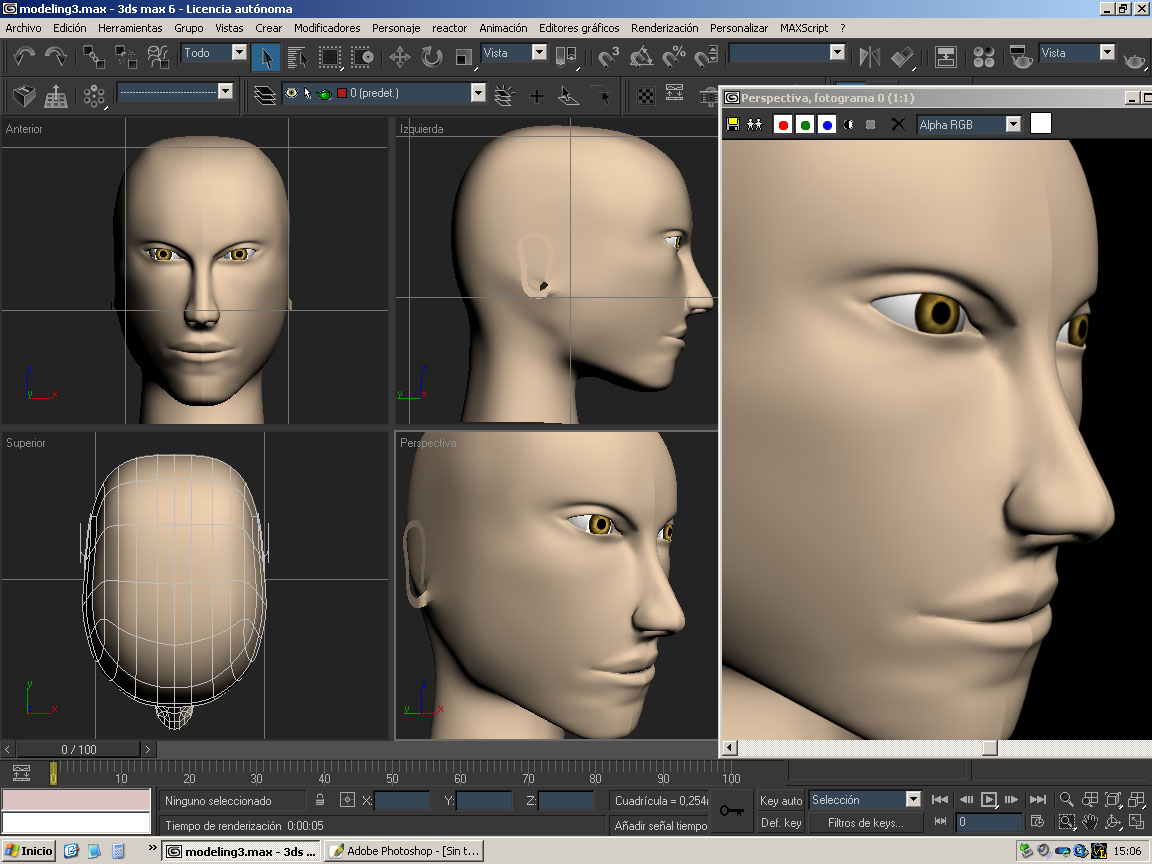Click the white color swatch in render window
The width and height of the screenshot is (1152, 864).
[x=1040, y=123]
